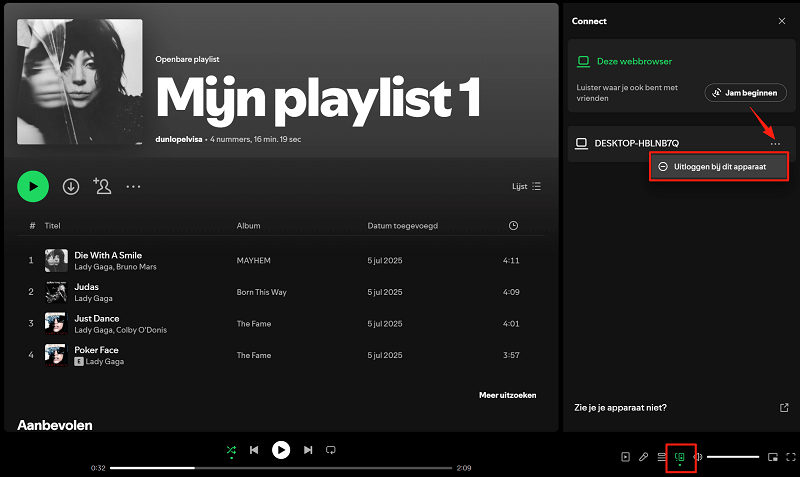Open the 'Just Dance' track title
The image size is (800, 477).
click(x=97, y=318)
